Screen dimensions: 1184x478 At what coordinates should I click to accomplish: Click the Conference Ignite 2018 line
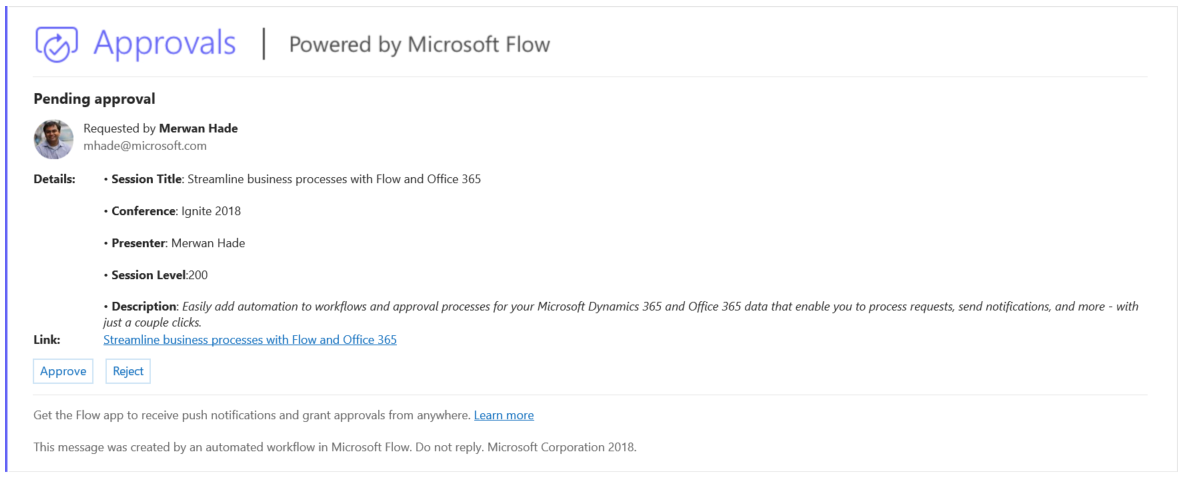pyautogui.click(x=175, y=211)
